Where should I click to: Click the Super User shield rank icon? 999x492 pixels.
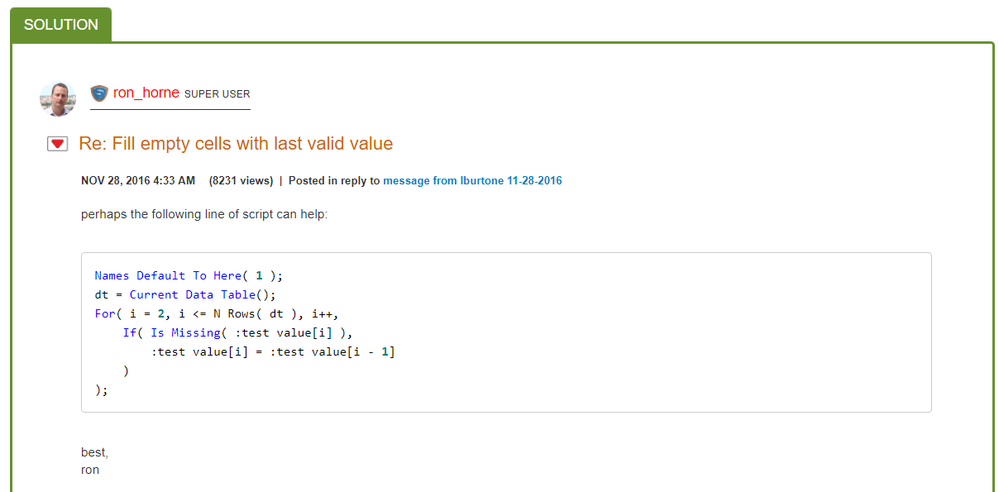coord(99,93)
